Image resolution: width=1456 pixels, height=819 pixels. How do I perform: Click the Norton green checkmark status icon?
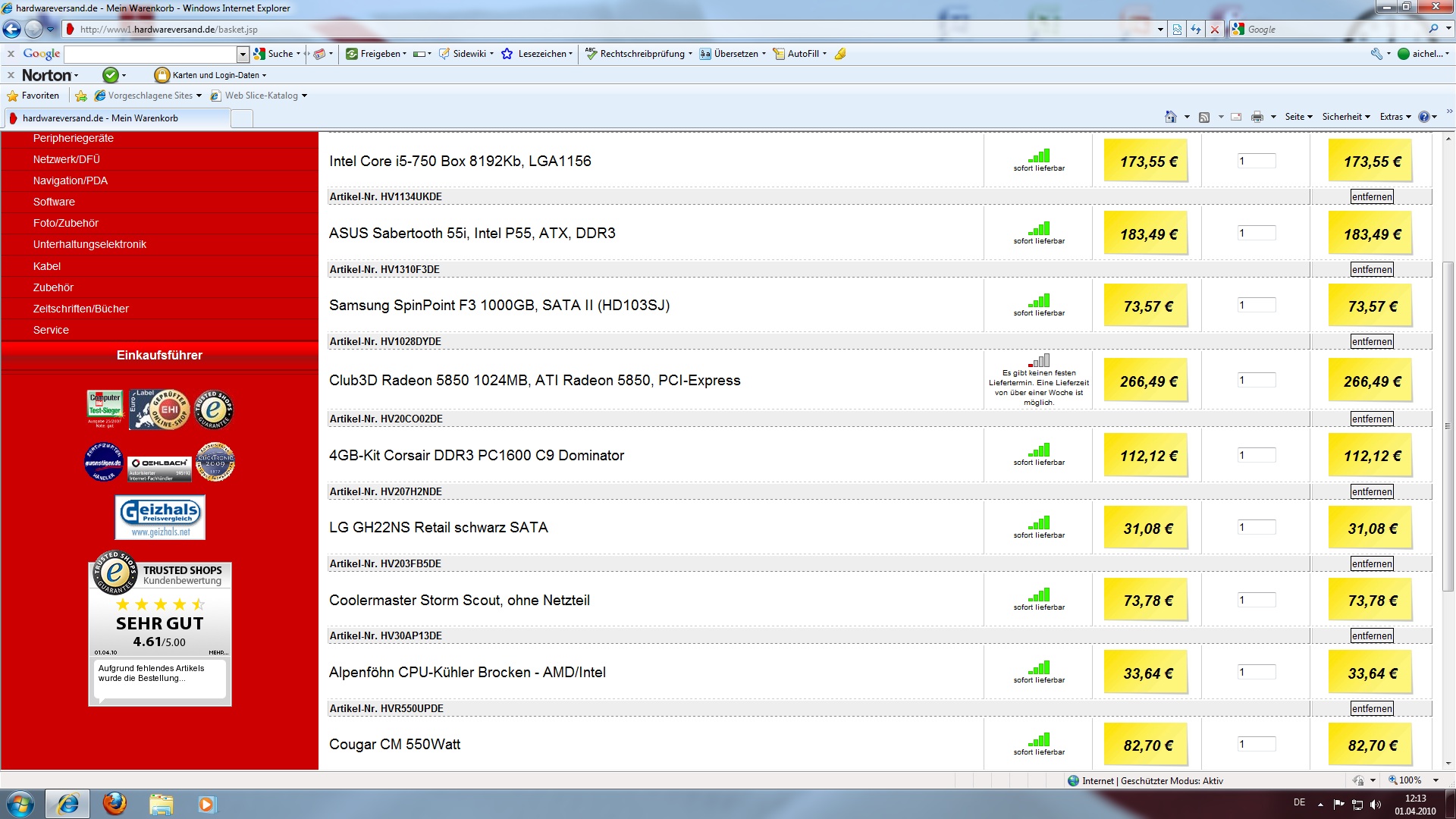coord(110,75)
